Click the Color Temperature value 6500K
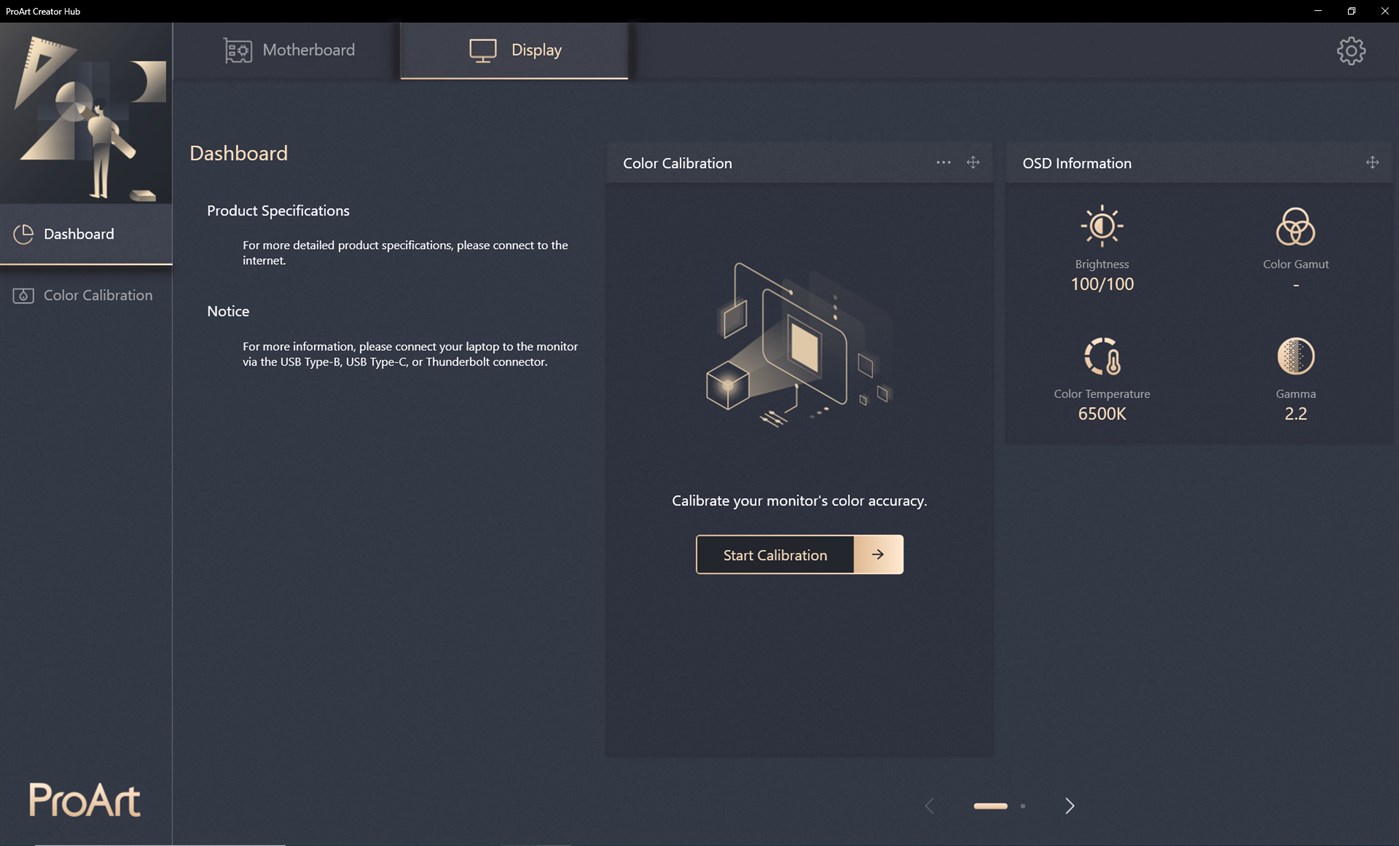The width and height of the screenshot is (1399, 846). (x=1102, y=414)
